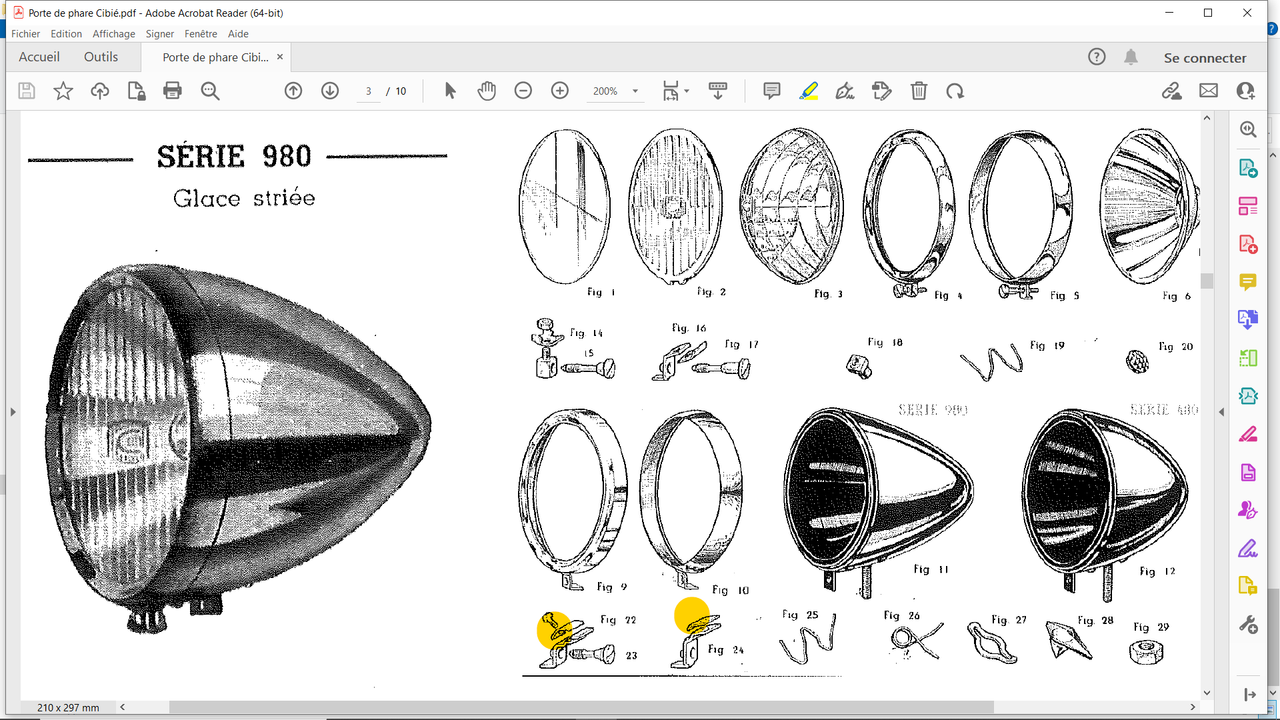Activate the hand pan tool
This screenshot has height=720, width=1280.
pos(486,91)
